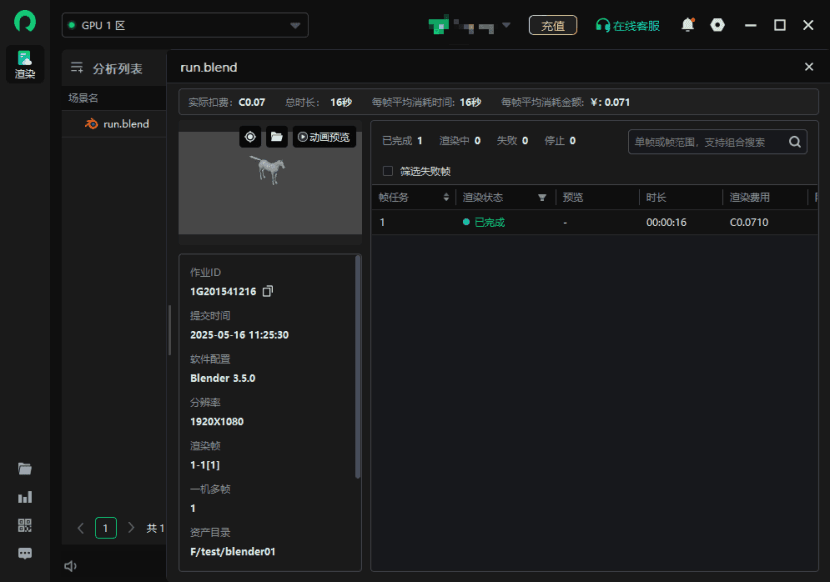Filter by 停止 0 count
Screen dimensions: 830x583
click(x=560, y=141)
